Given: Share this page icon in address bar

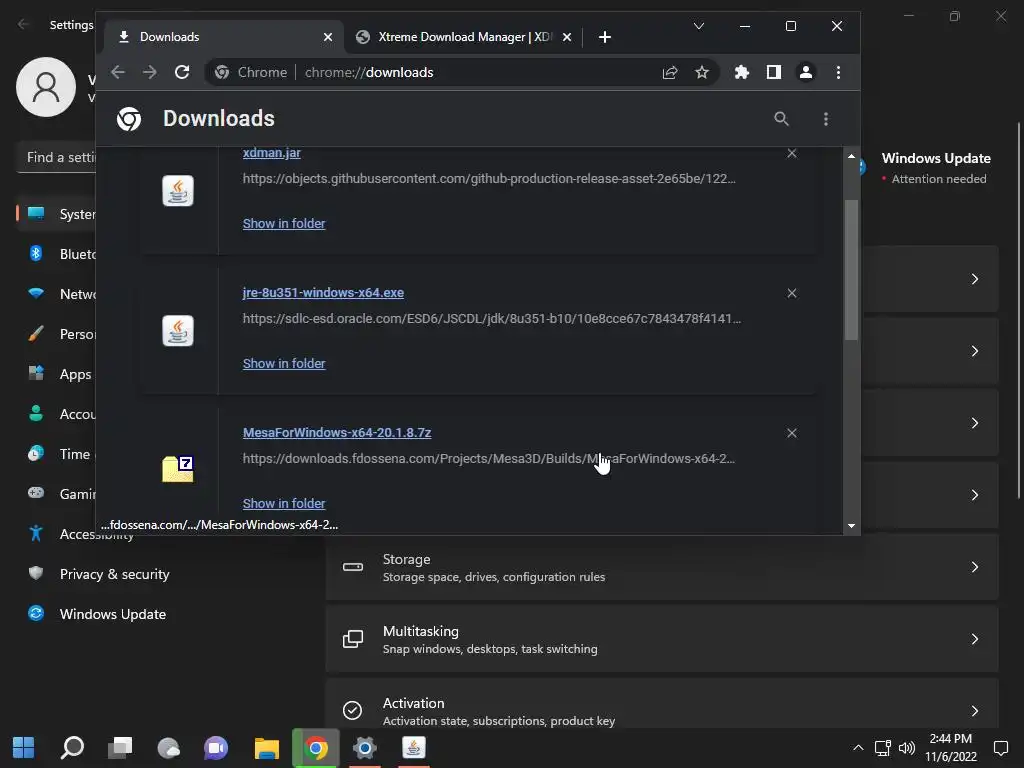Looking at the screenshot, I should click(670, 72).
